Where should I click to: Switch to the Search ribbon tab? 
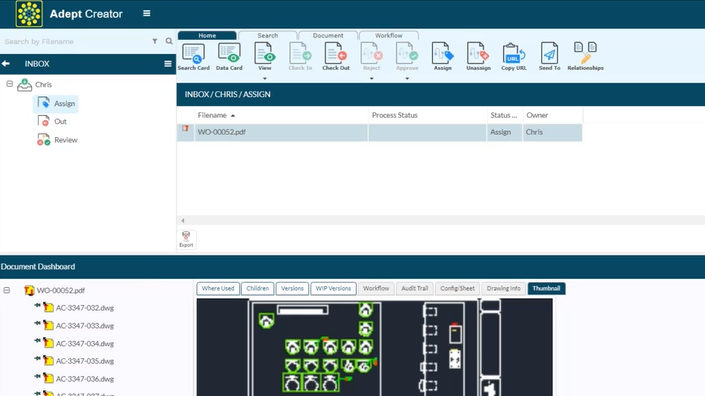(x=268, y=36)
